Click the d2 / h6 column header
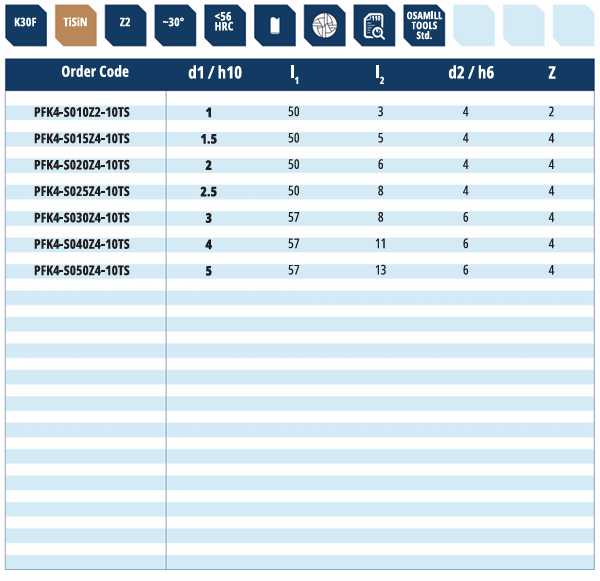 point(471,73)
